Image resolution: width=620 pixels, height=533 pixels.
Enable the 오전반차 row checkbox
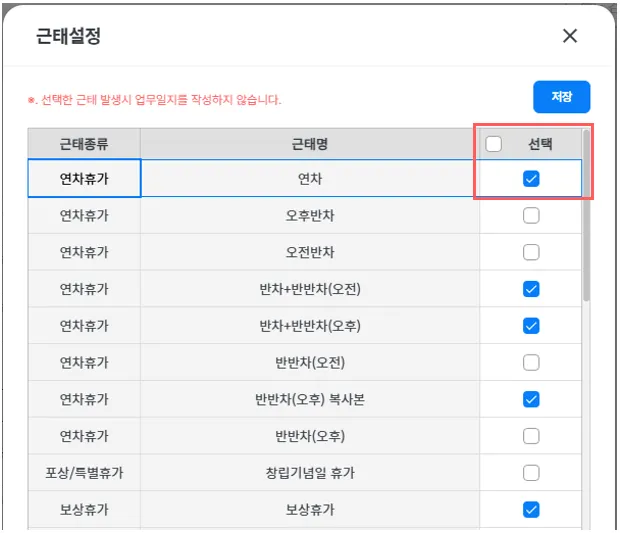click(x=531, y=252)
